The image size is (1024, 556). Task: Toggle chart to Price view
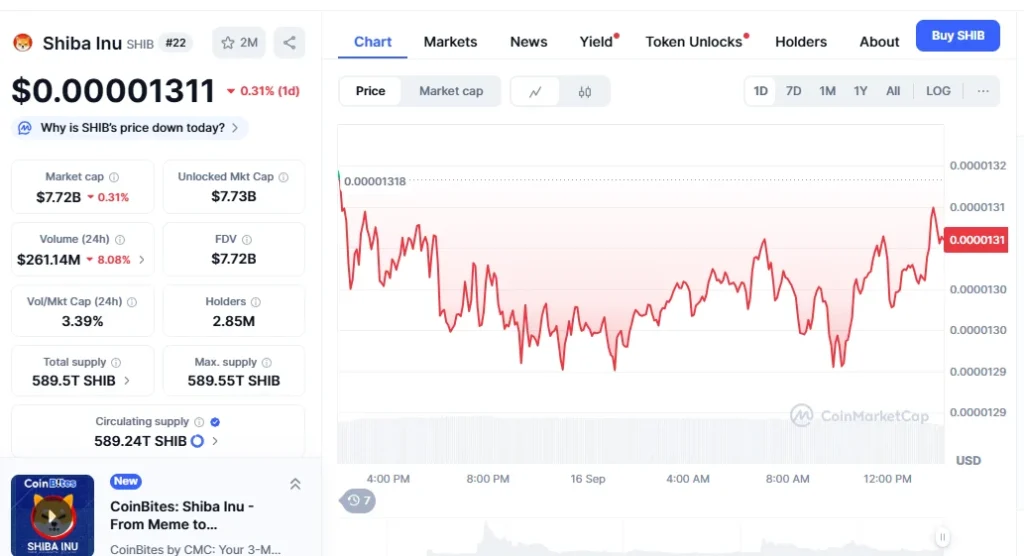[370, 91]
